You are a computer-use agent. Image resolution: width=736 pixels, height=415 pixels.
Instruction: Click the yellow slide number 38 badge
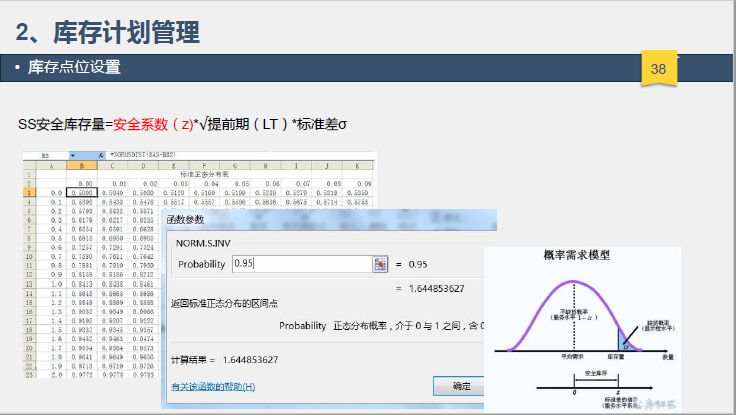point(658,68)
